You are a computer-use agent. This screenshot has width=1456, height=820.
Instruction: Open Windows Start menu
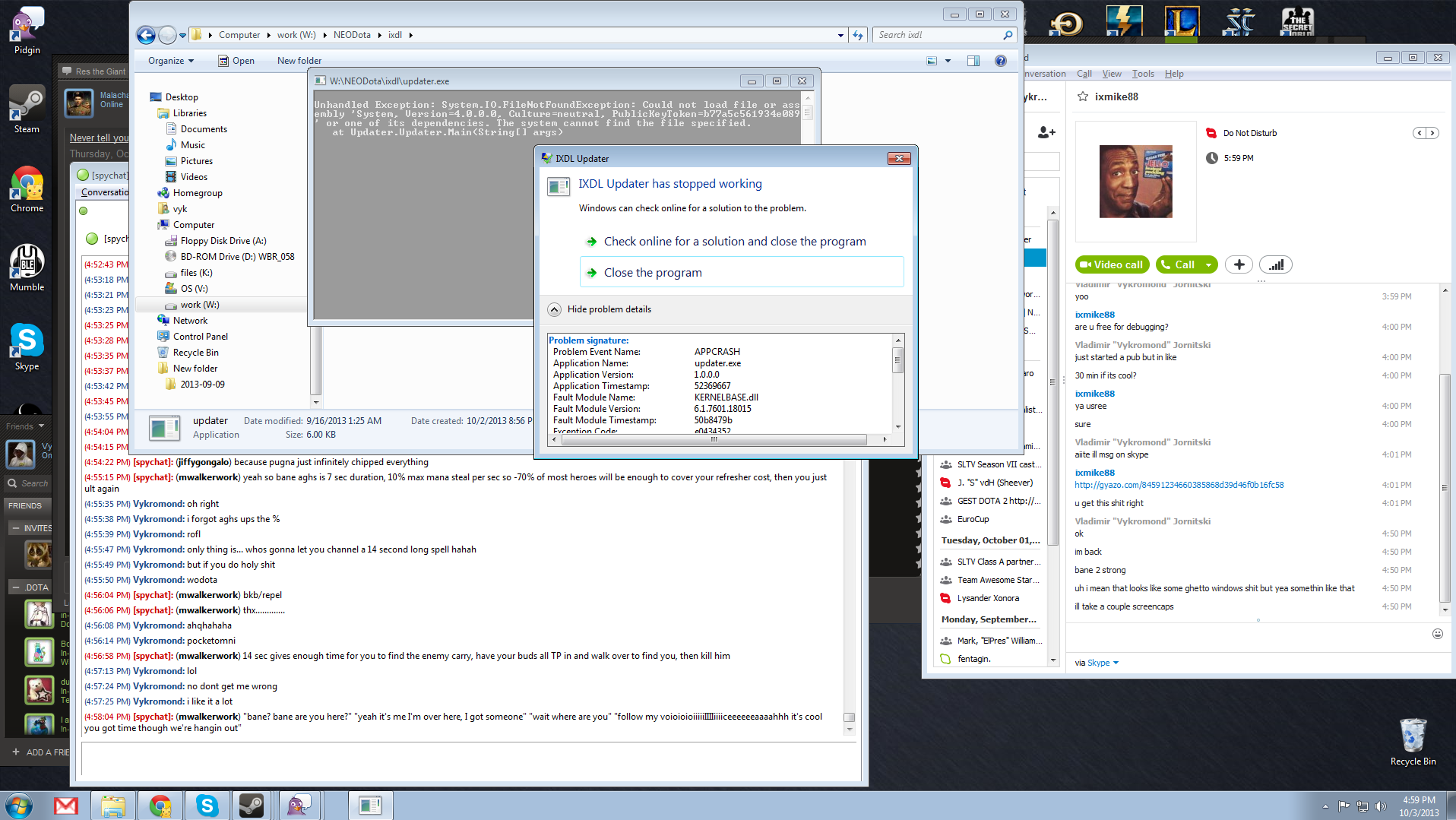(x=18, y=806)
